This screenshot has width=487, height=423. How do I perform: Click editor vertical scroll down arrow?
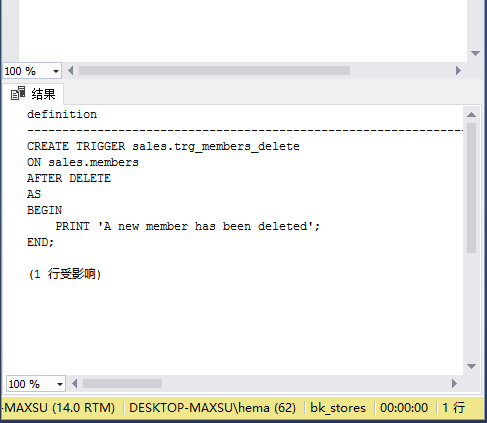point(475,53)
